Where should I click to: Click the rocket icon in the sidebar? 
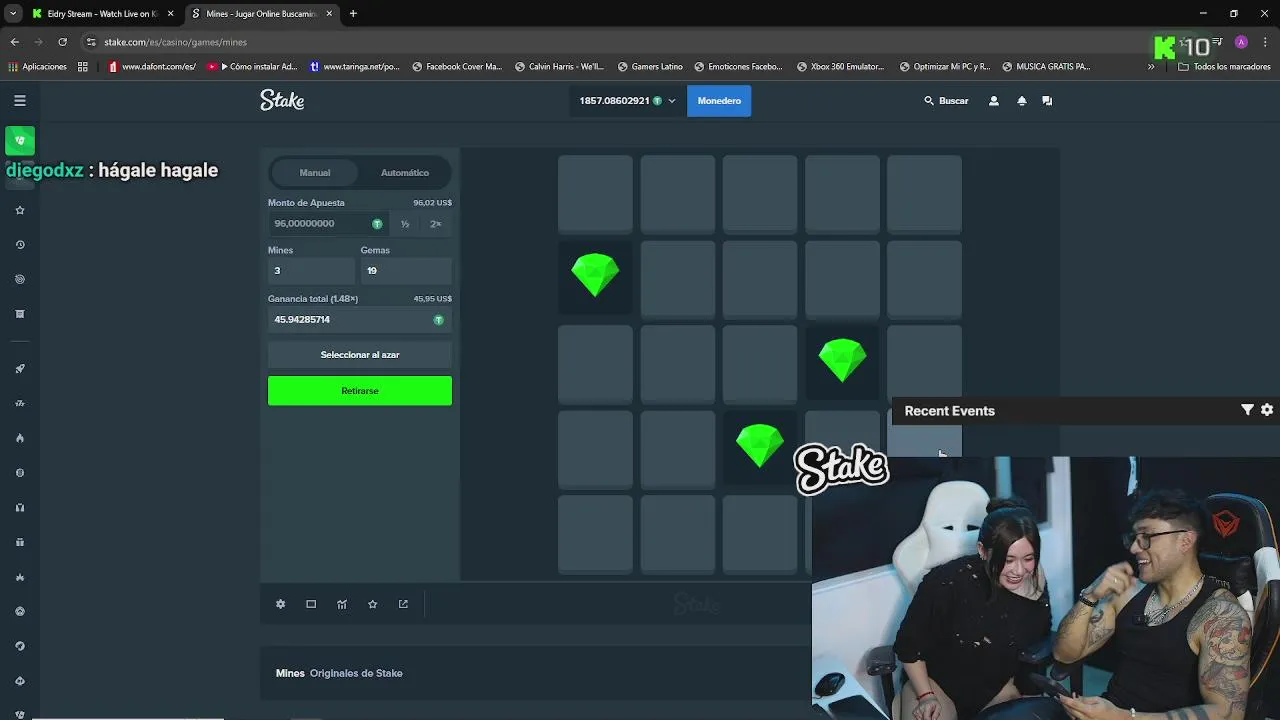[20, 369]
